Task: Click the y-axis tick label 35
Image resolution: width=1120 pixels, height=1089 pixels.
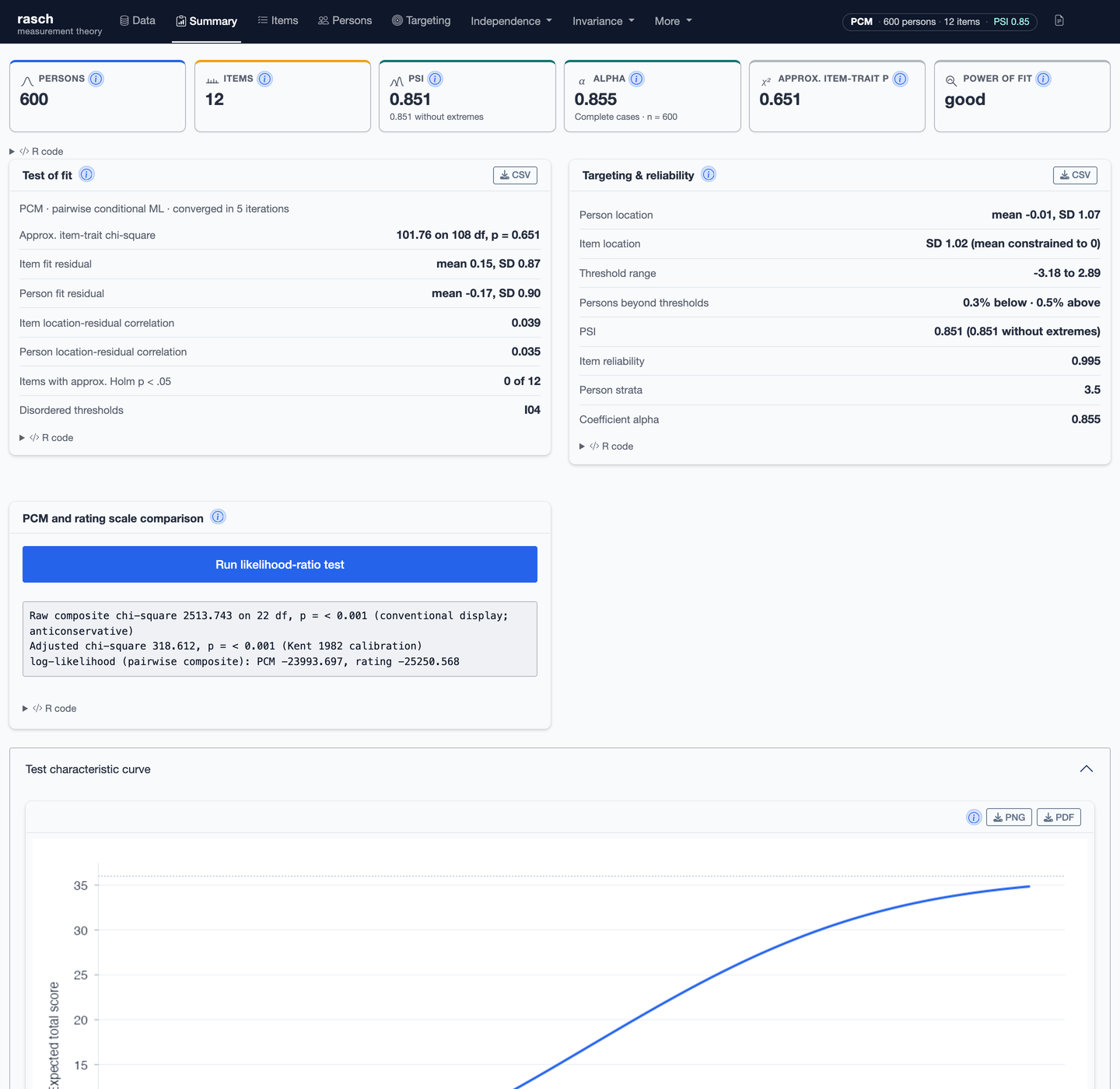Action: click(81, 886)
